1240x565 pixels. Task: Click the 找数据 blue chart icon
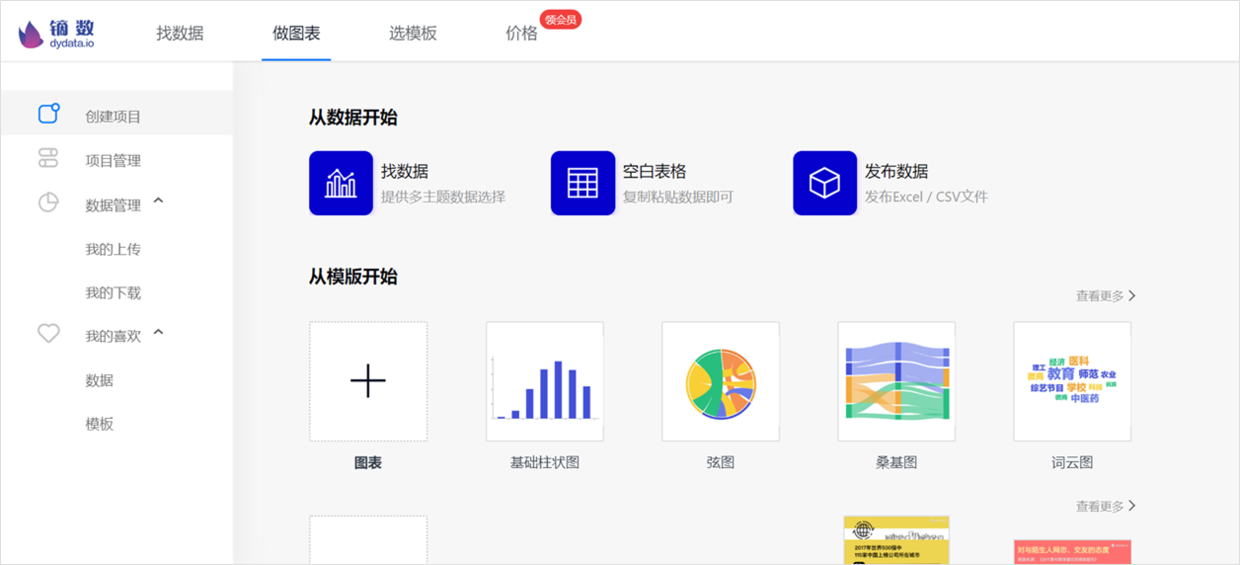coord(341,183)
